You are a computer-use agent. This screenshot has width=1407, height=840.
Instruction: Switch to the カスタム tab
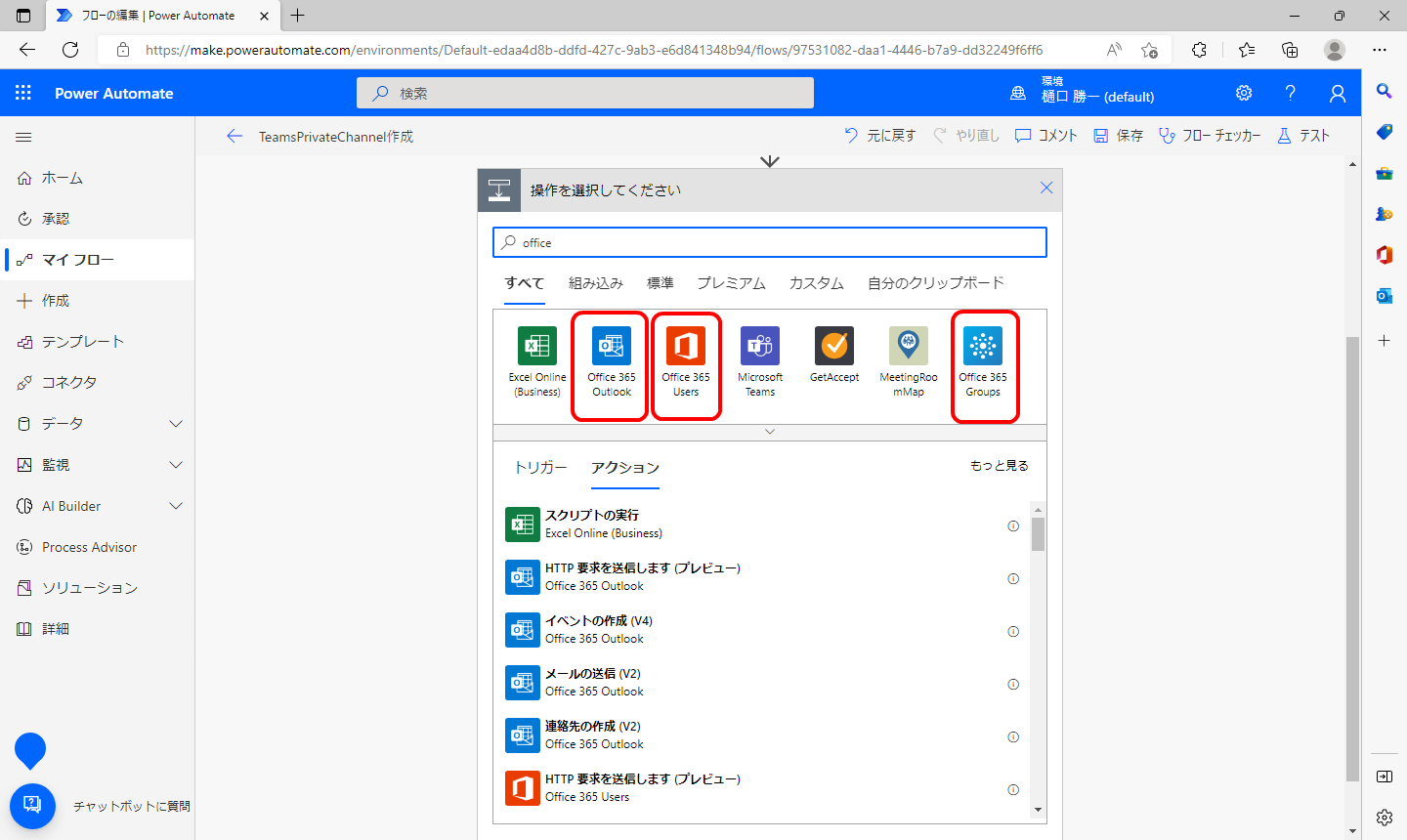tap(817, 283)
